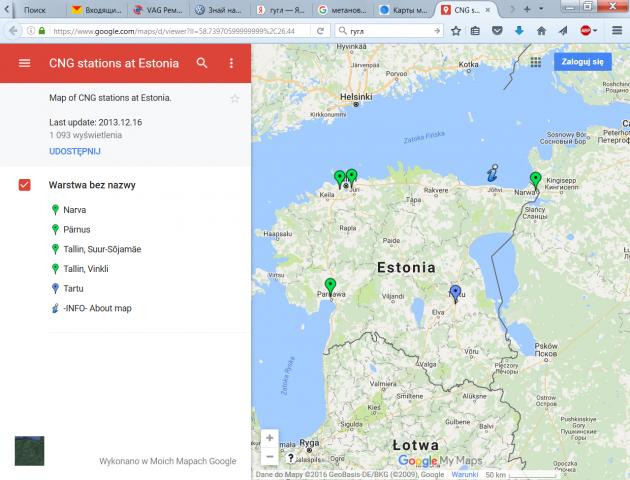The image size is (630, 480).
Task: Open the bookmarks list toolbar icon
Action: click(x=475, y=31)
